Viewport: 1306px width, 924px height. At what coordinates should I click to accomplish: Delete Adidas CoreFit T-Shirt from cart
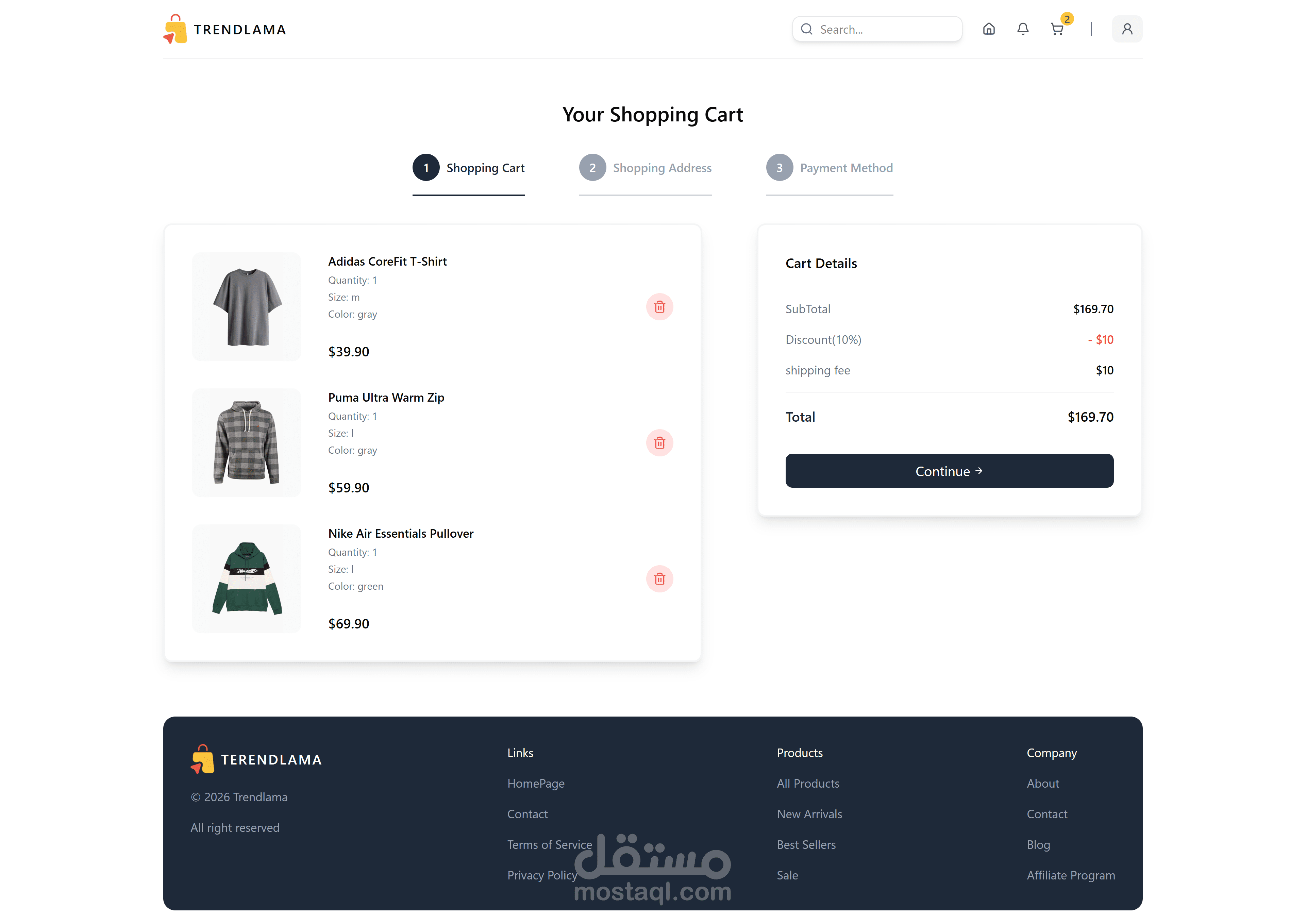coord(659,307)
